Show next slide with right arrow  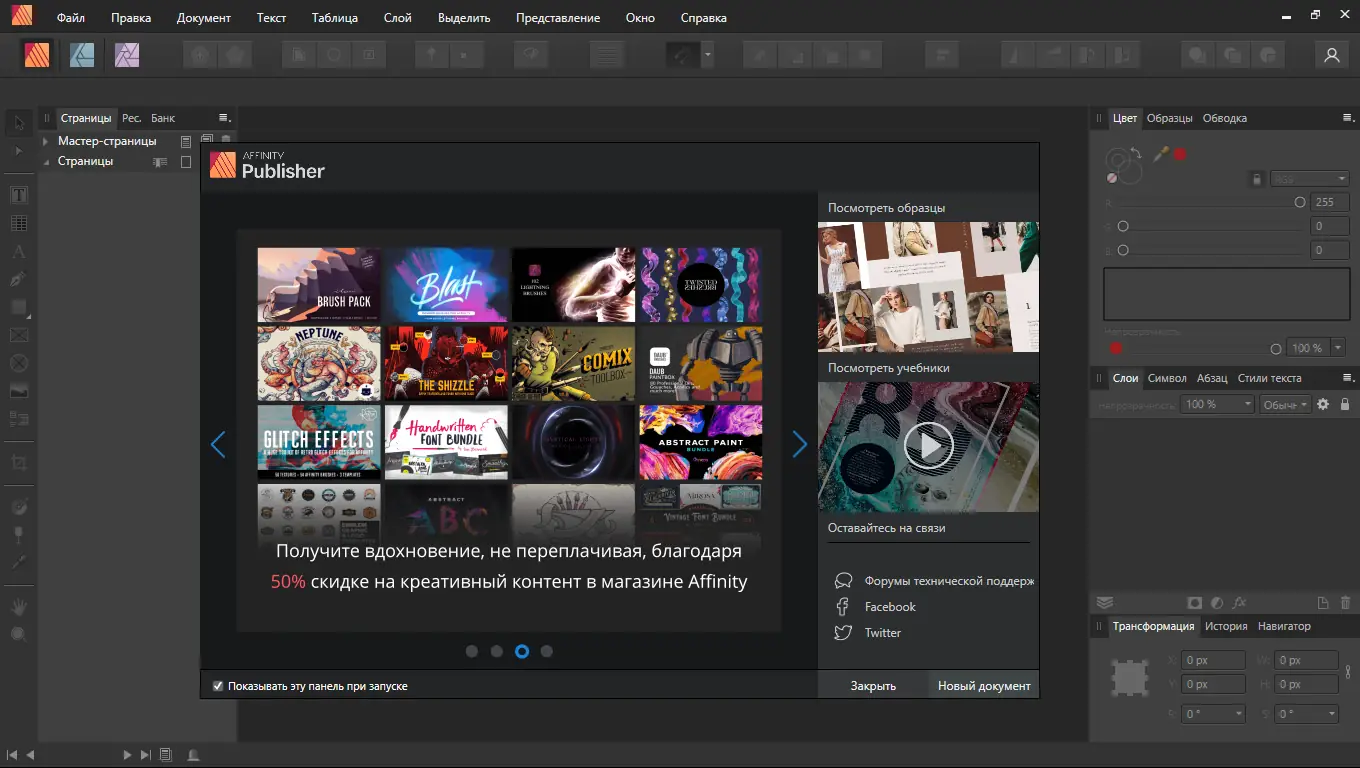(799, 444)
